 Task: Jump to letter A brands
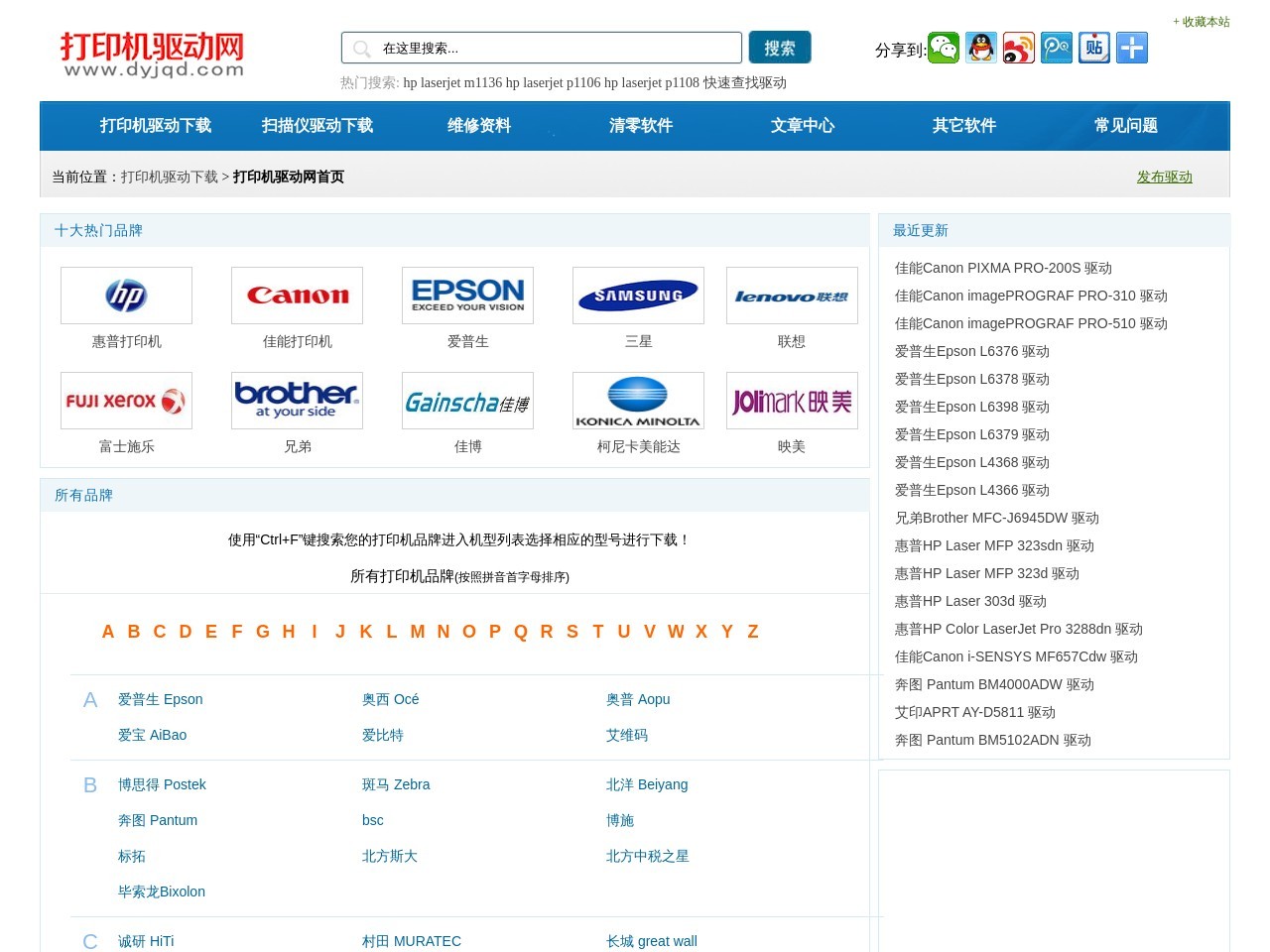coord(108,632)
